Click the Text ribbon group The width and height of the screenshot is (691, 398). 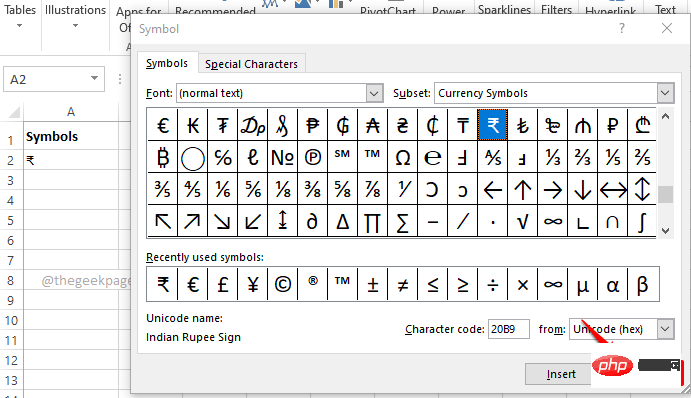[x=665, y=10]
